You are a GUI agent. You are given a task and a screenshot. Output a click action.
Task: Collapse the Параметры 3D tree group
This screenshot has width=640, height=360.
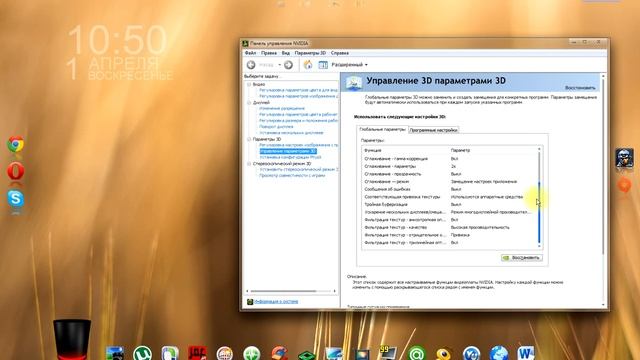[249, 139]
